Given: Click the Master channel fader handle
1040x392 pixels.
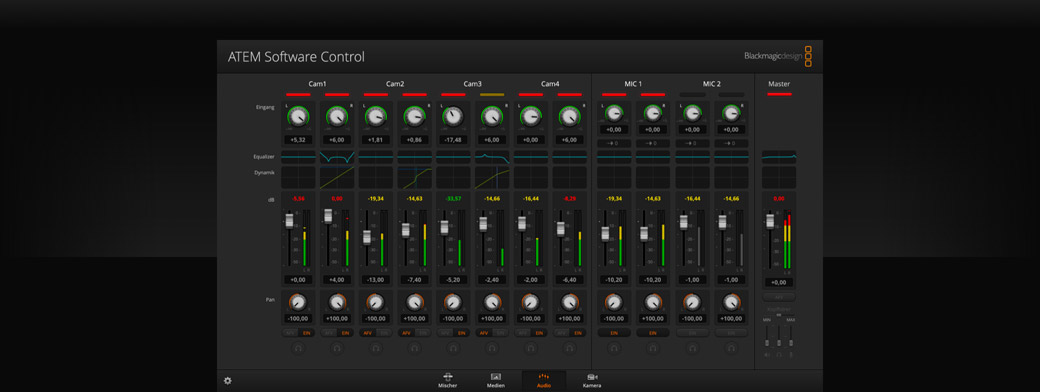Looking at the screenshot, I should [770, 220].
